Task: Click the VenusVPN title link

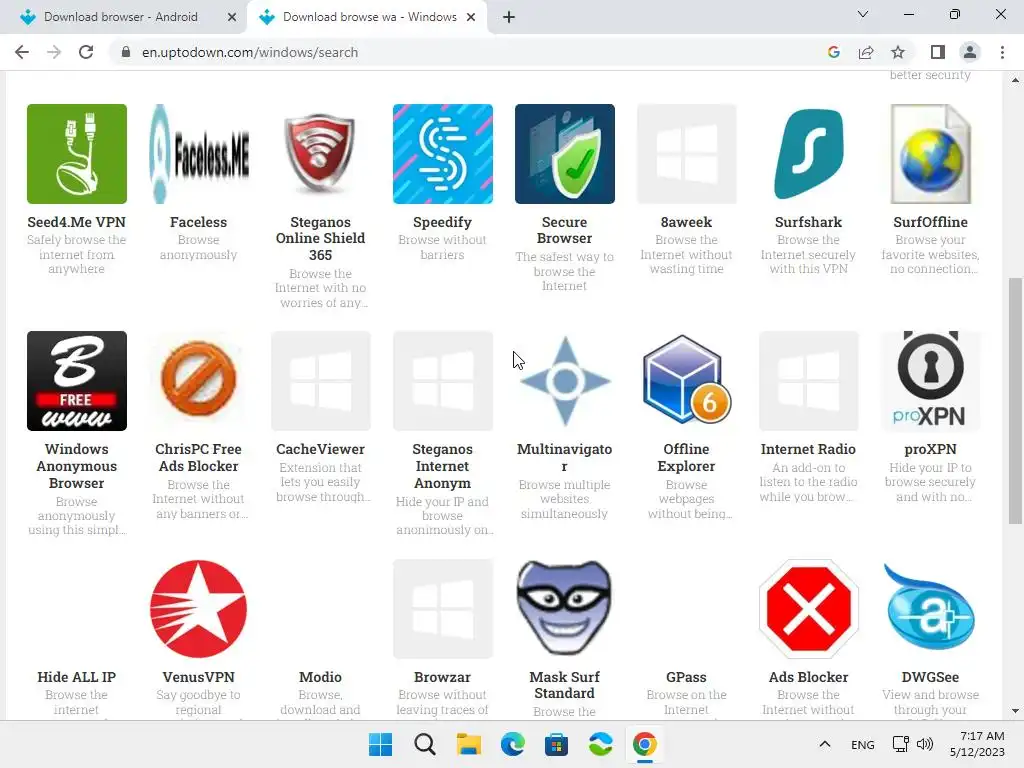Action: [x=199, y=677]
